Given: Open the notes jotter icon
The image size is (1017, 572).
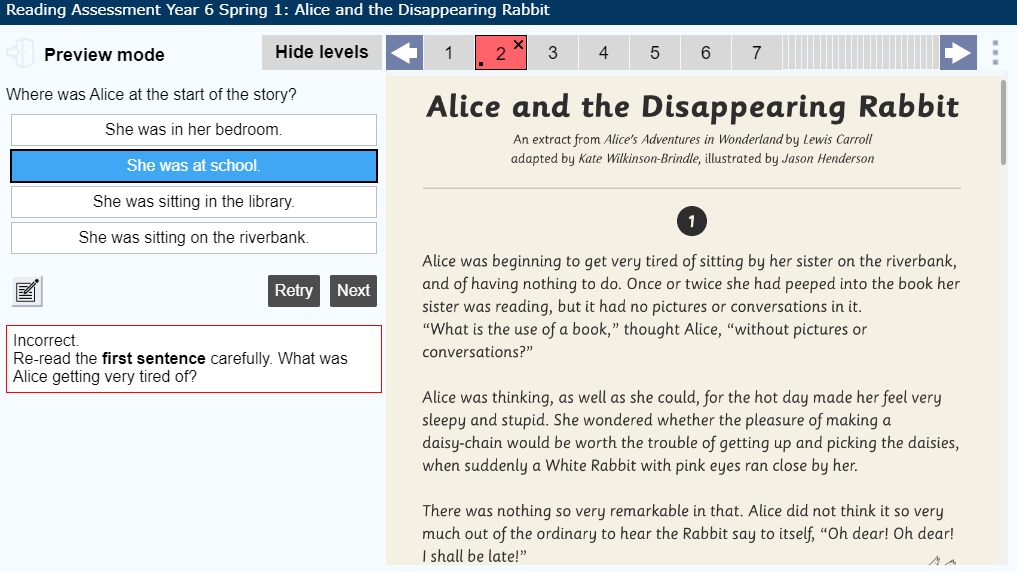Looking at the screenshot, I should pyautogui.click(x=27, y=291).
